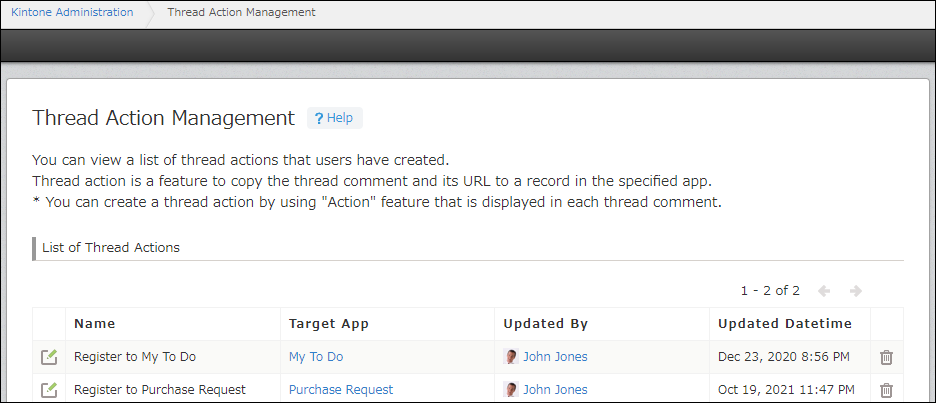Viewport: 936px width, 403px height.
Task: Go to previous page of thread actions
Action: 824,291
